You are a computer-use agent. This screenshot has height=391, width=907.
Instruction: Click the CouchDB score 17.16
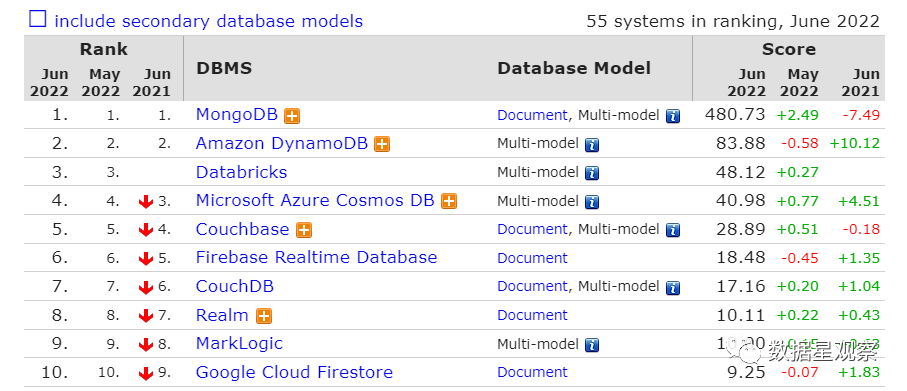(x=741, y=286)
